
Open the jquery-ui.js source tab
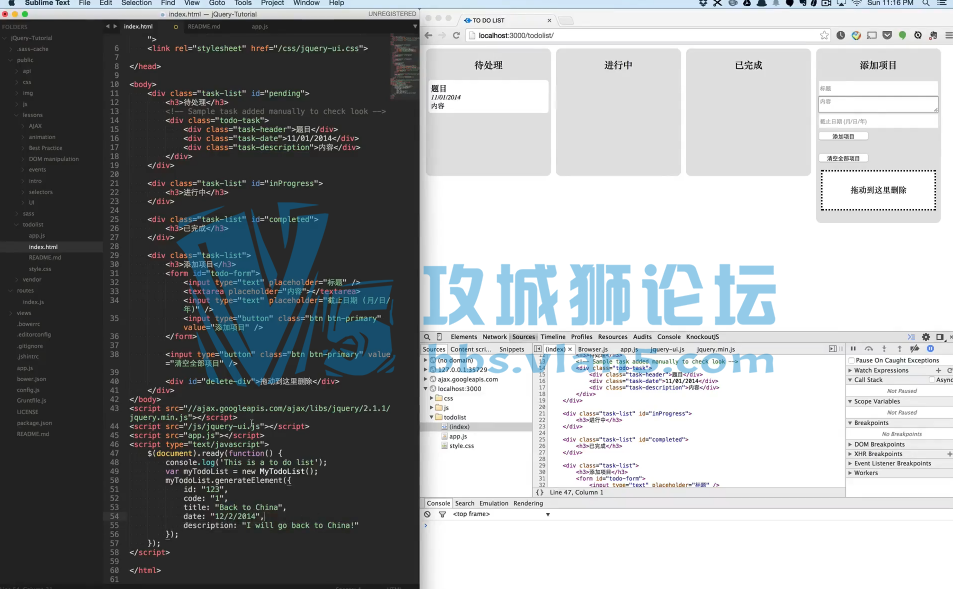click(667, 350)
